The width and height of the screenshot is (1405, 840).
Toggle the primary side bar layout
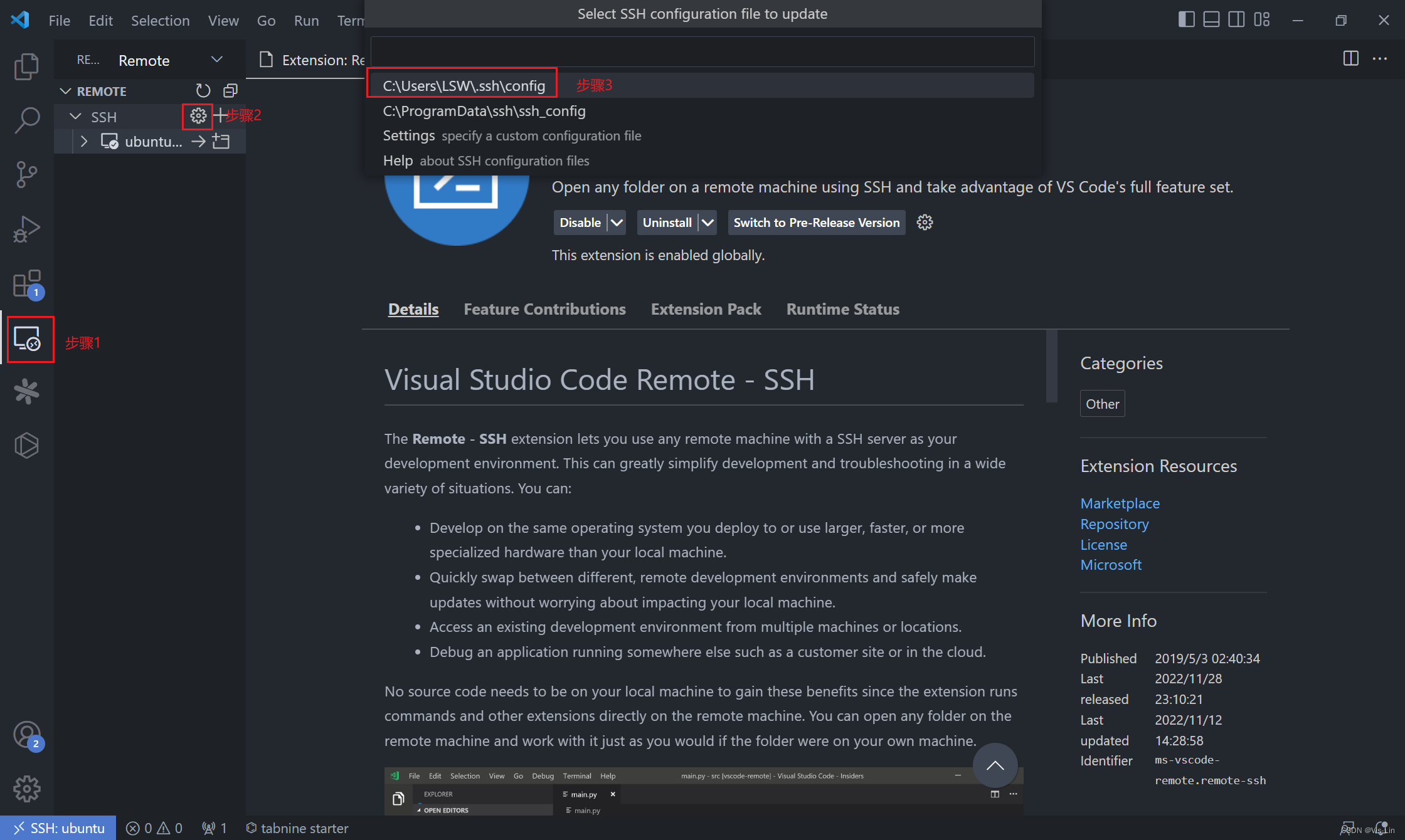click(x=1186, y=20)
